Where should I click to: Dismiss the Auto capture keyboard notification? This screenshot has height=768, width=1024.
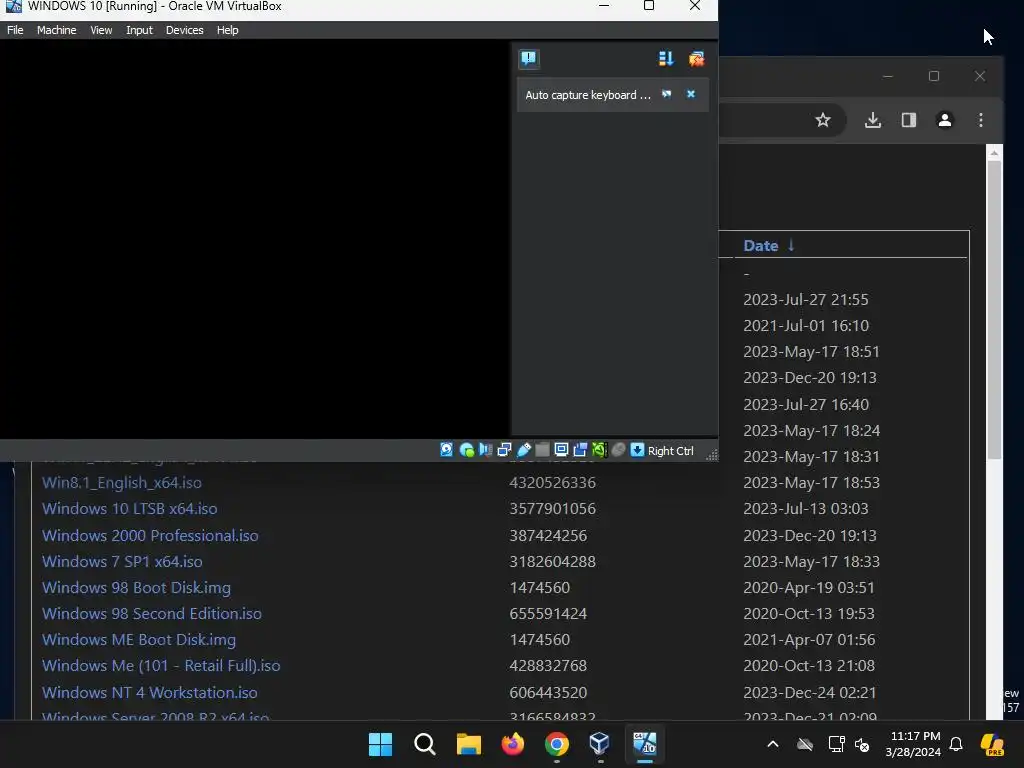[x=690, y=95]
